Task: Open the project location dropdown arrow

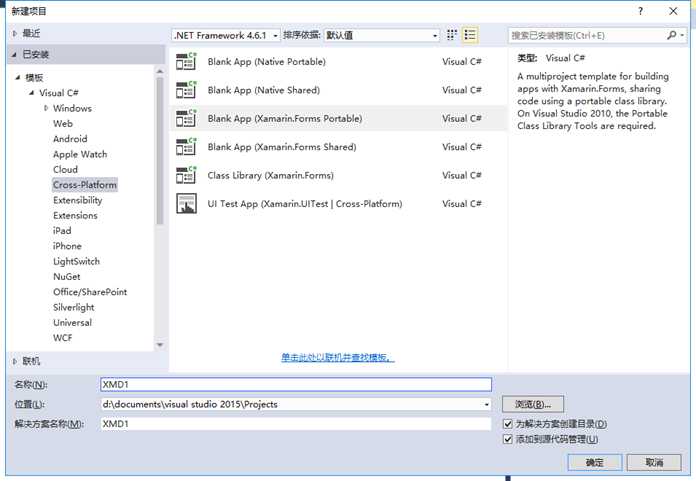Action: [x=486, y=404]
